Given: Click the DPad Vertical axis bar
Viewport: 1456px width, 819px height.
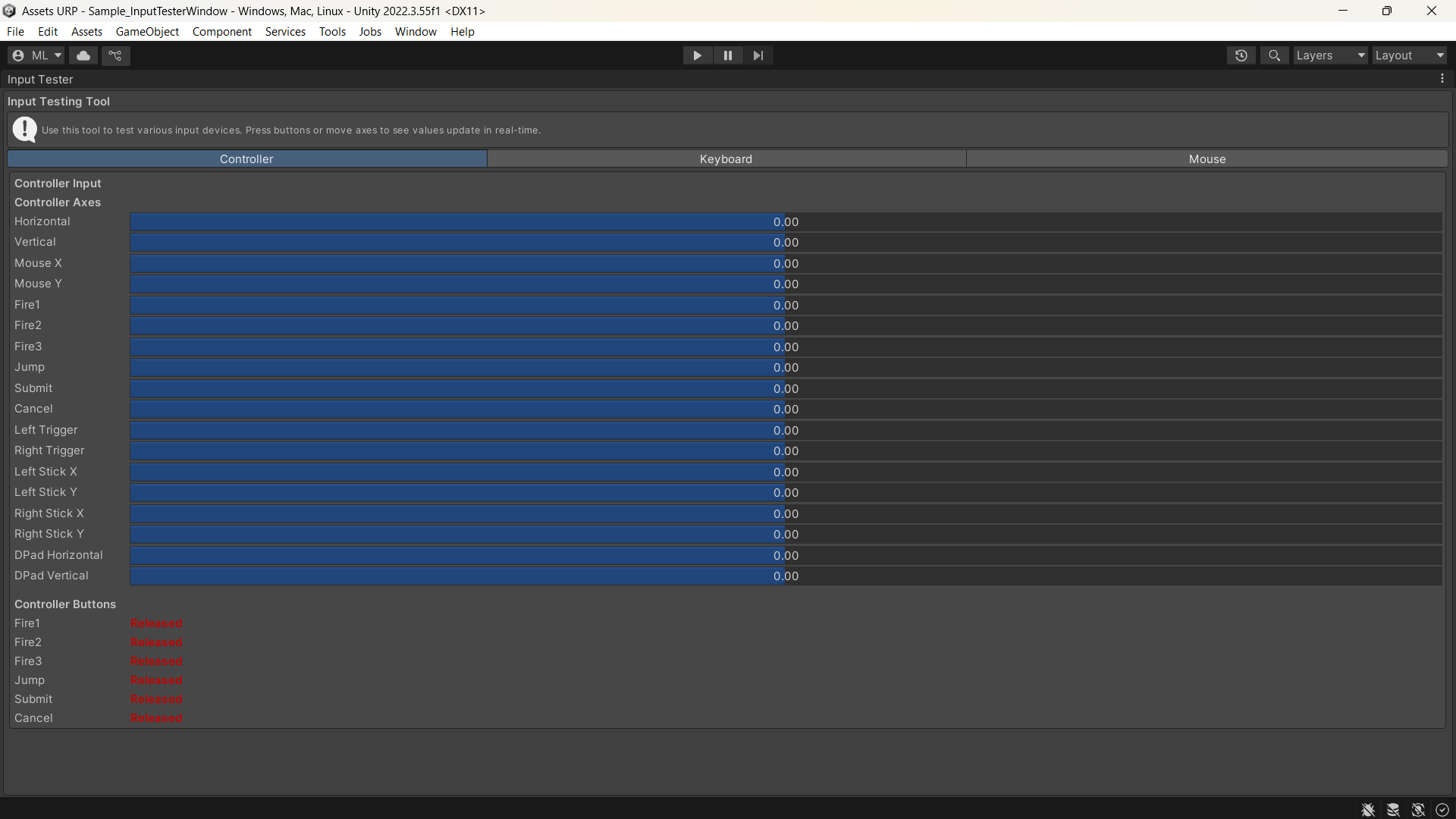Looking at the screenshot, I should 786,576.
